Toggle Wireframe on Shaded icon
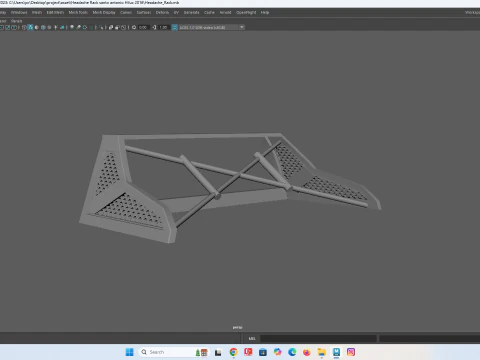The image size is (480, 360). (43, 27)
